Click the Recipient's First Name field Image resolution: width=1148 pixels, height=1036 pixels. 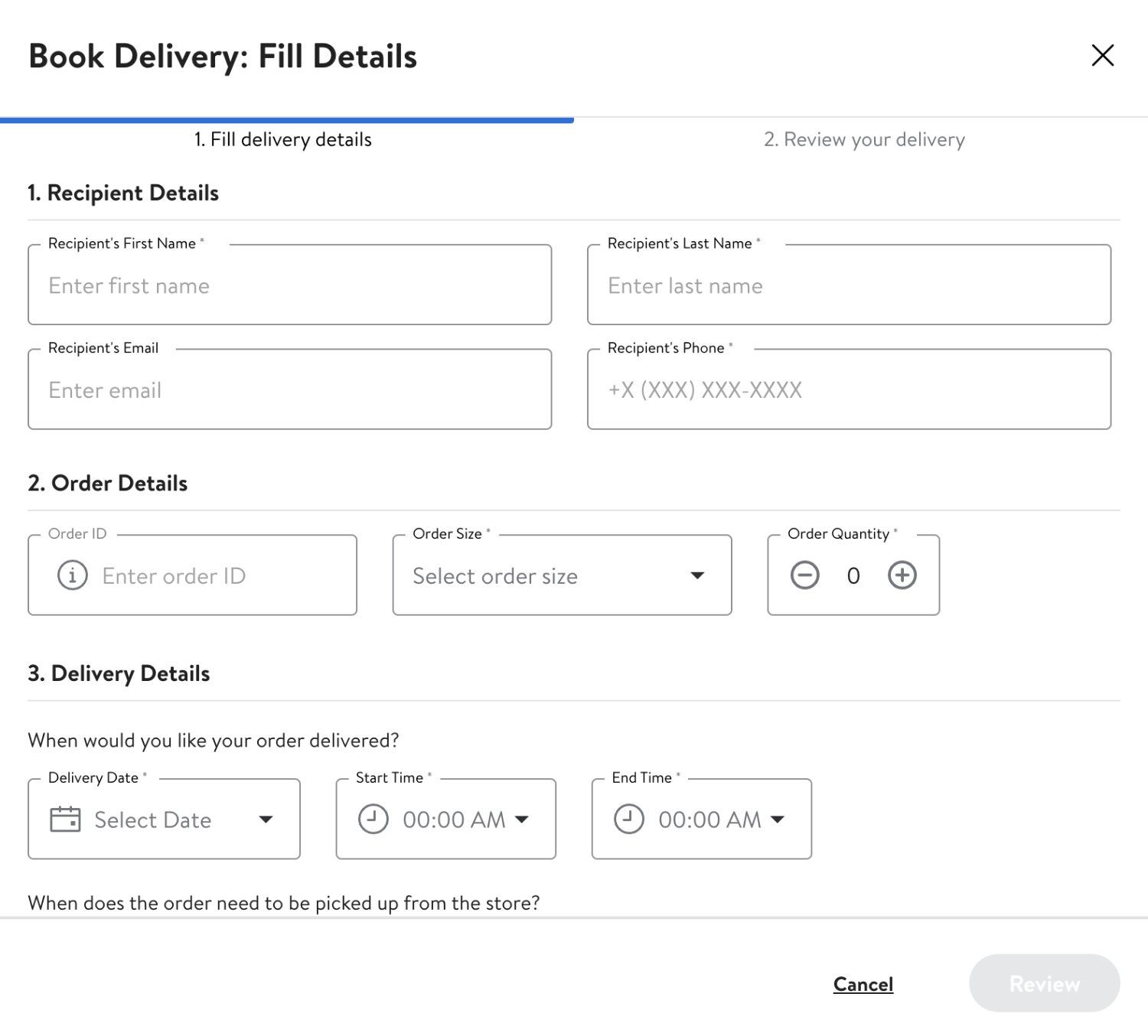pos(289,285)
